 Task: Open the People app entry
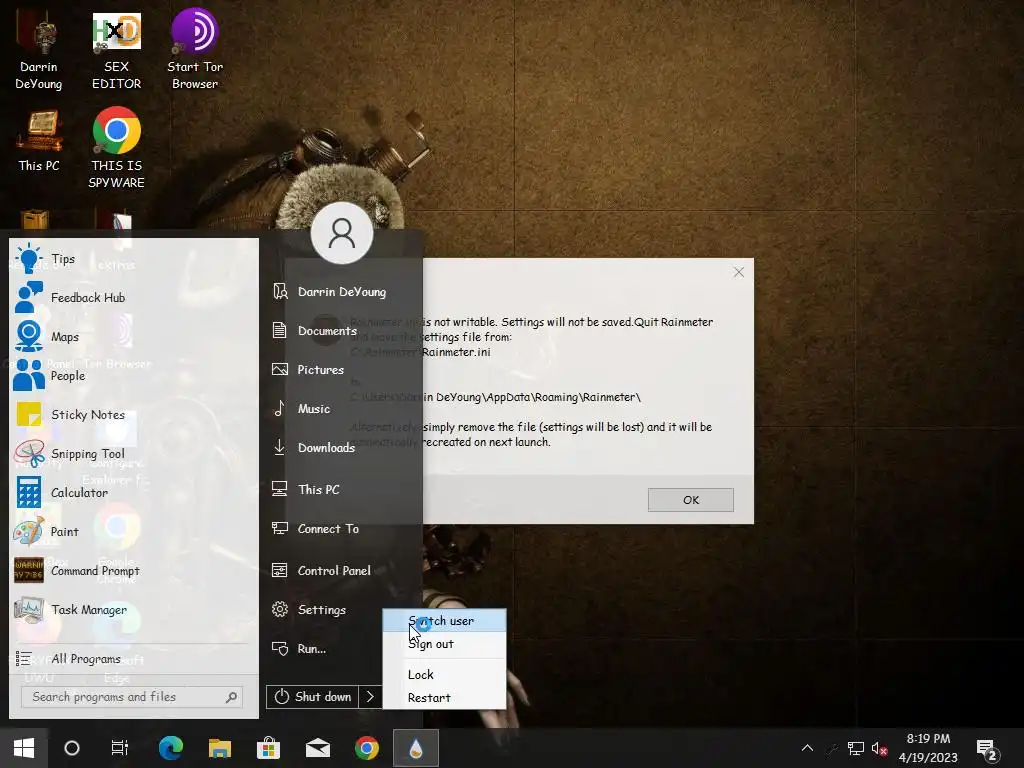tap(133, 376)
